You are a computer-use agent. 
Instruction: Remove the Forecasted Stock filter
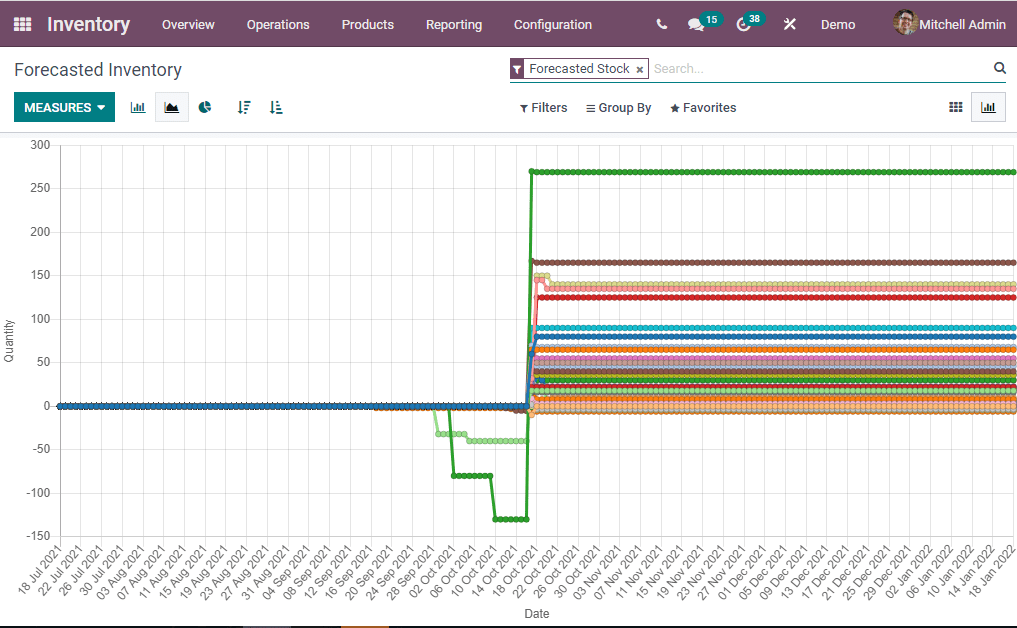[x=639, y=69]
